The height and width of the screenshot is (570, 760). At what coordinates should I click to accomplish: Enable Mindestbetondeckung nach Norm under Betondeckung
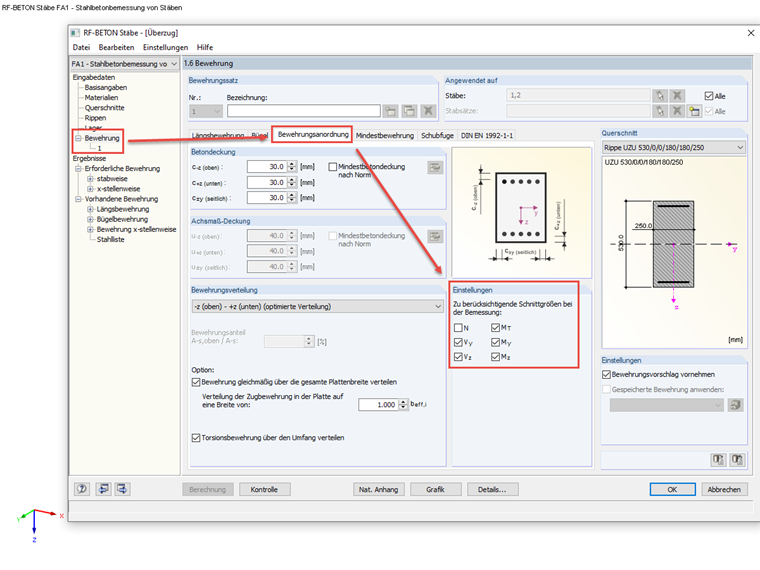point(332,167)
